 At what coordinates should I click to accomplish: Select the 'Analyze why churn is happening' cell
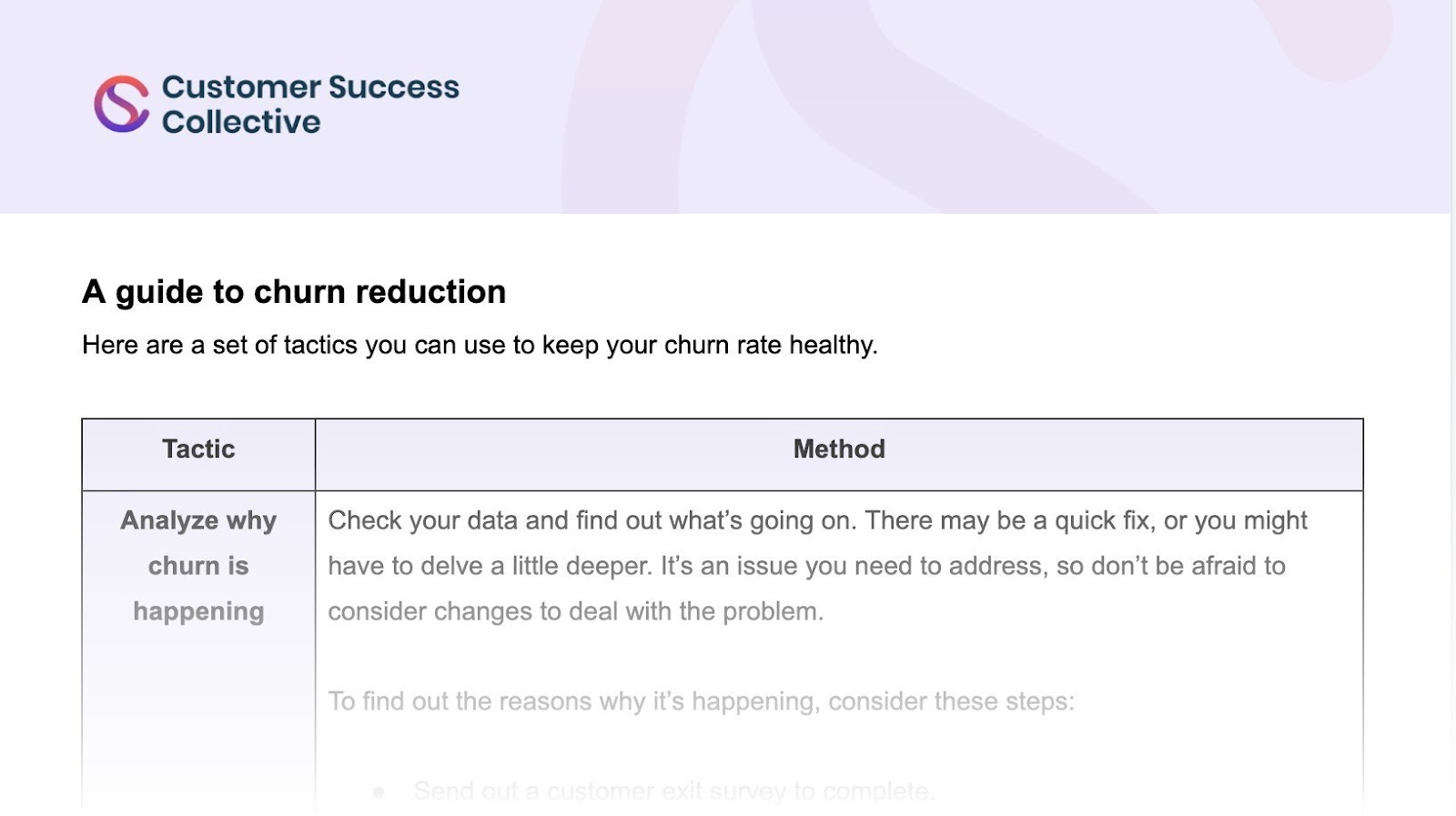[198, 566]
